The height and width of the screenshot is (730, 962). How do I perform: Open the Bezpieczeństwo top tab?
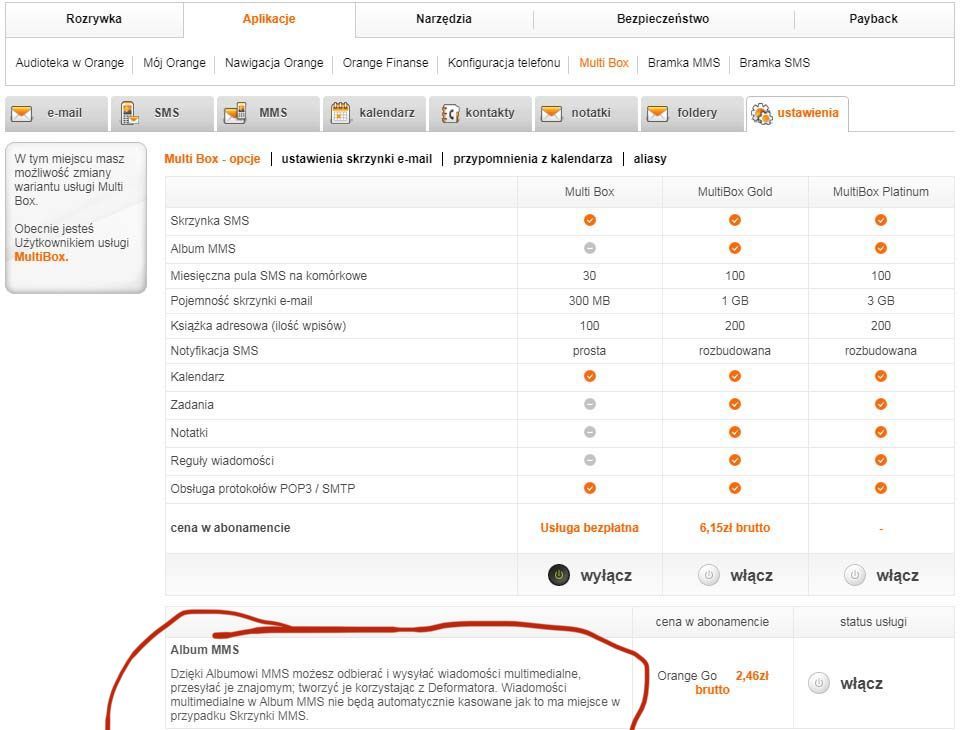click(x=663, y=19)
